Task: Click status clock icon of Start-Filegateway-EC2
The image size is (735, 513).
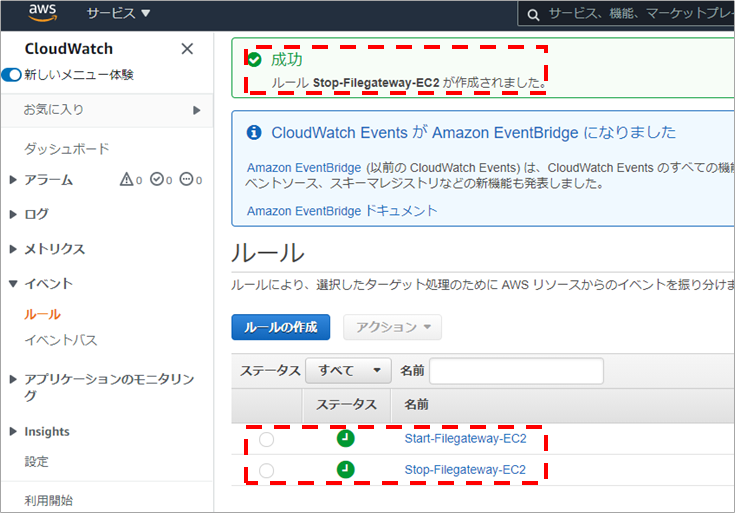Action: [345, 438]
